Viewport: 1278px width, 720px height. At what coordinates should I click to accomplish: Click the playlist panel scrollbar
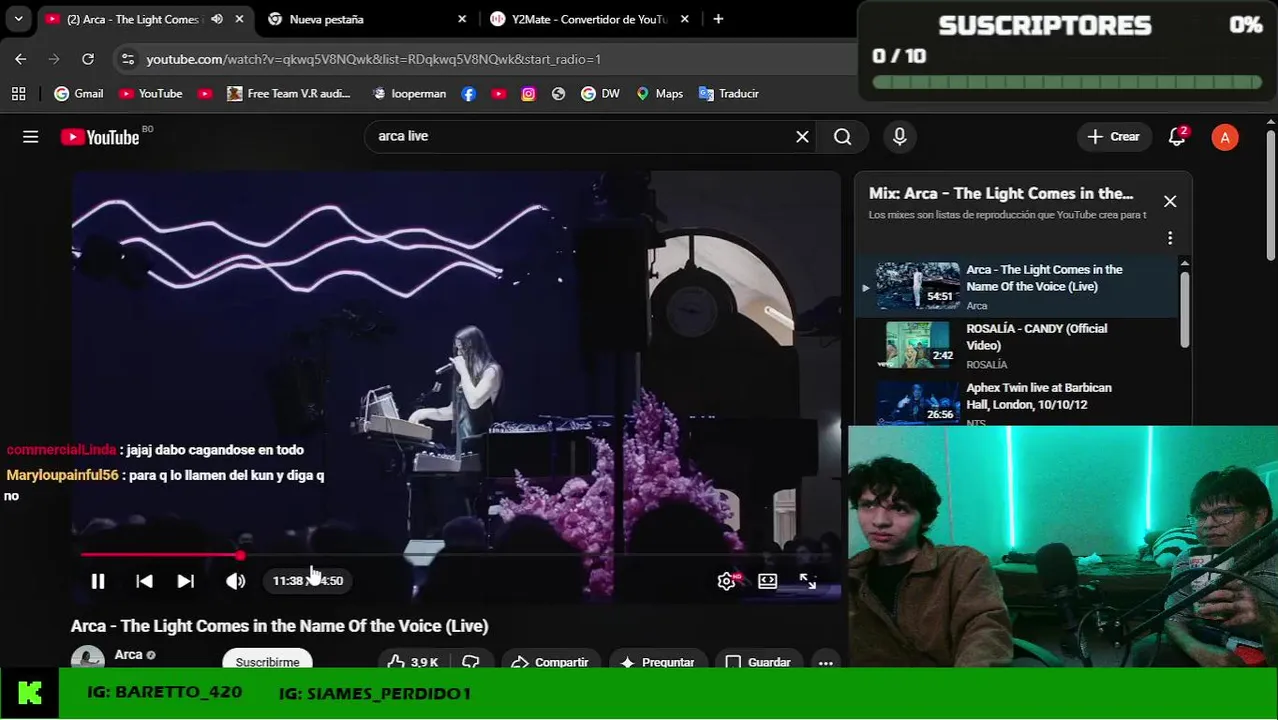1185,308
